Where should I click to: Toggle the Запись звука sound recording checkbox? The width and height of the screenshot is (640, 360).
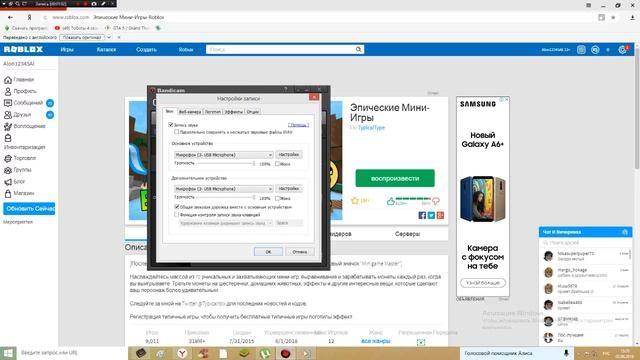coord(171,125)
